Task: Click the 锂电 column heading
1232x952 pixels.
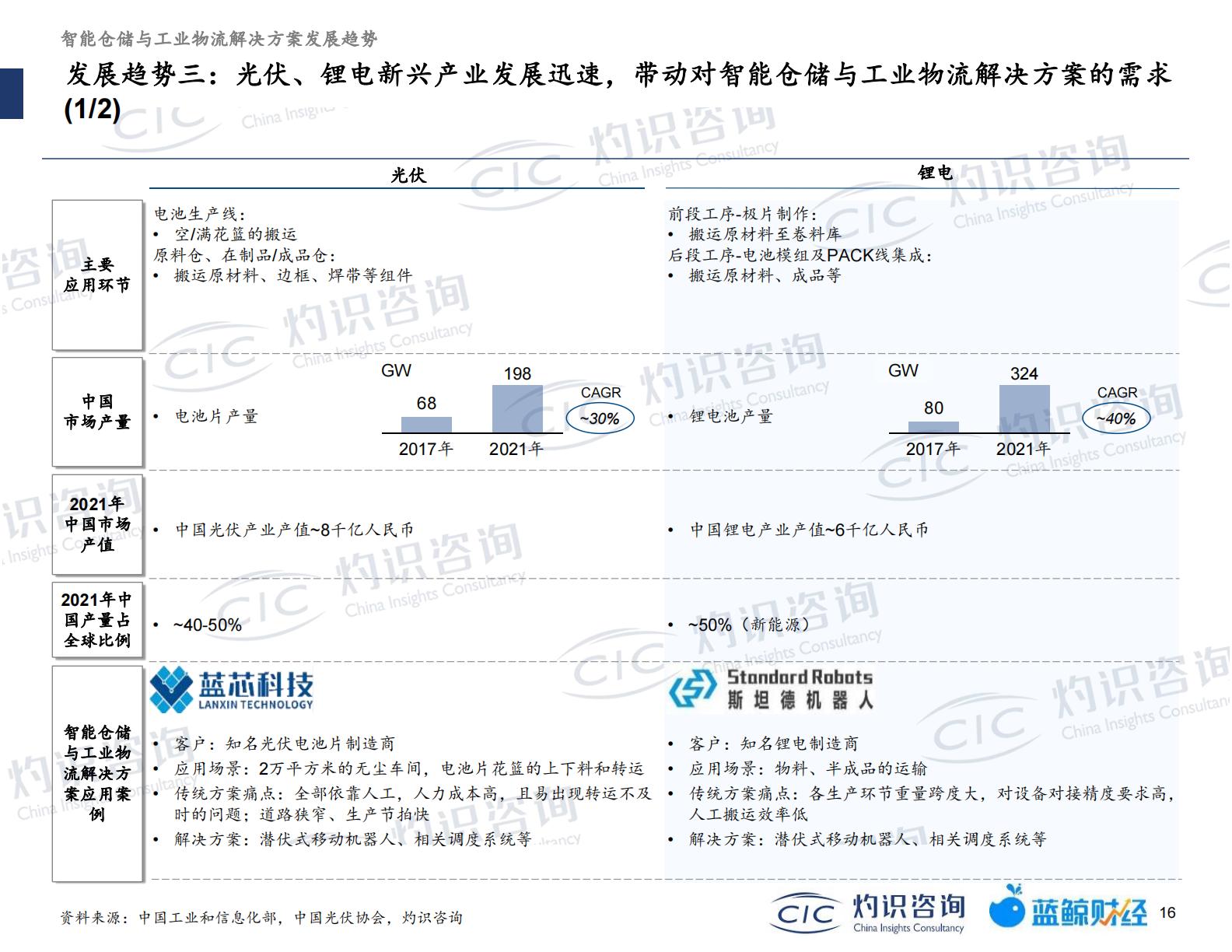Action: pyautogui.click(x=936, y=173)
